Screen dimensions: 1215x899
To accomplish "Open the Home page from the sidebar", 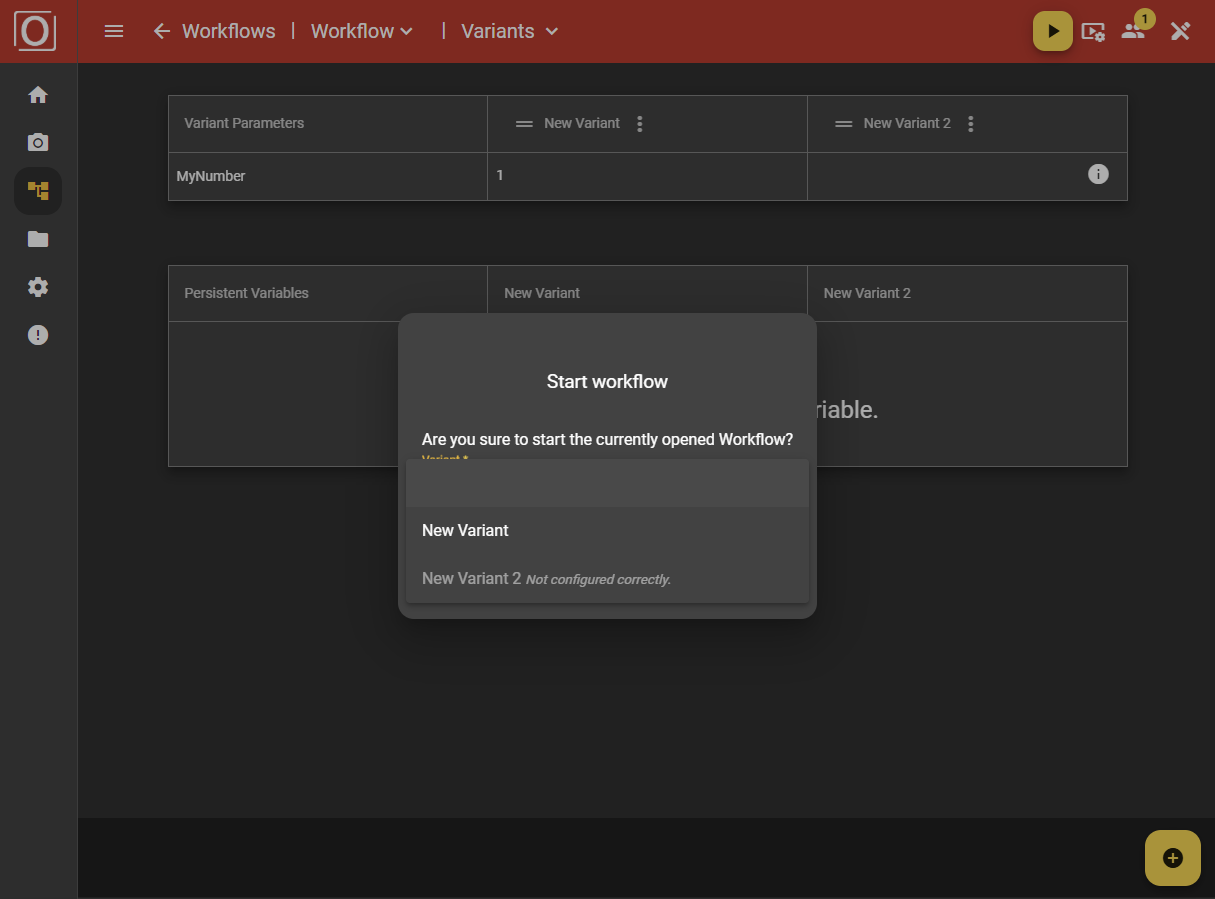I will click(x=37, y=94).
